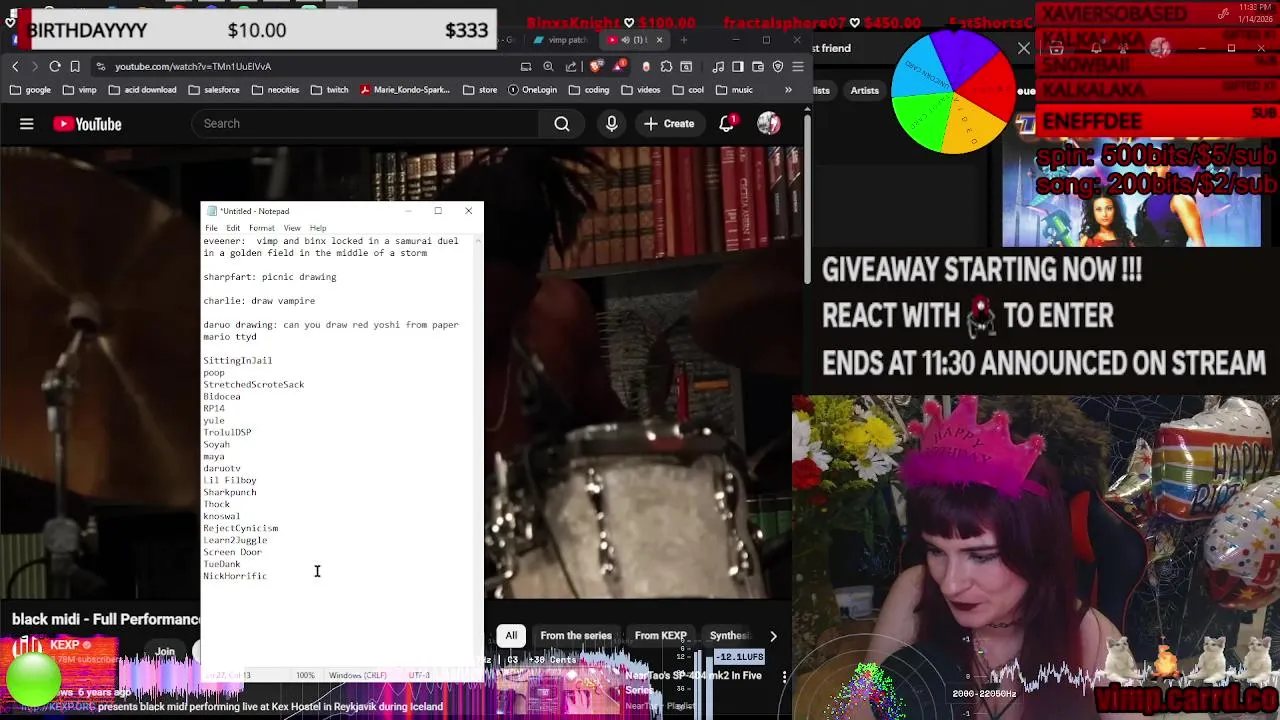Screen dimensions: 1280x720
Task: Open the music bookmarks folder
Action: tap(734, 90)
